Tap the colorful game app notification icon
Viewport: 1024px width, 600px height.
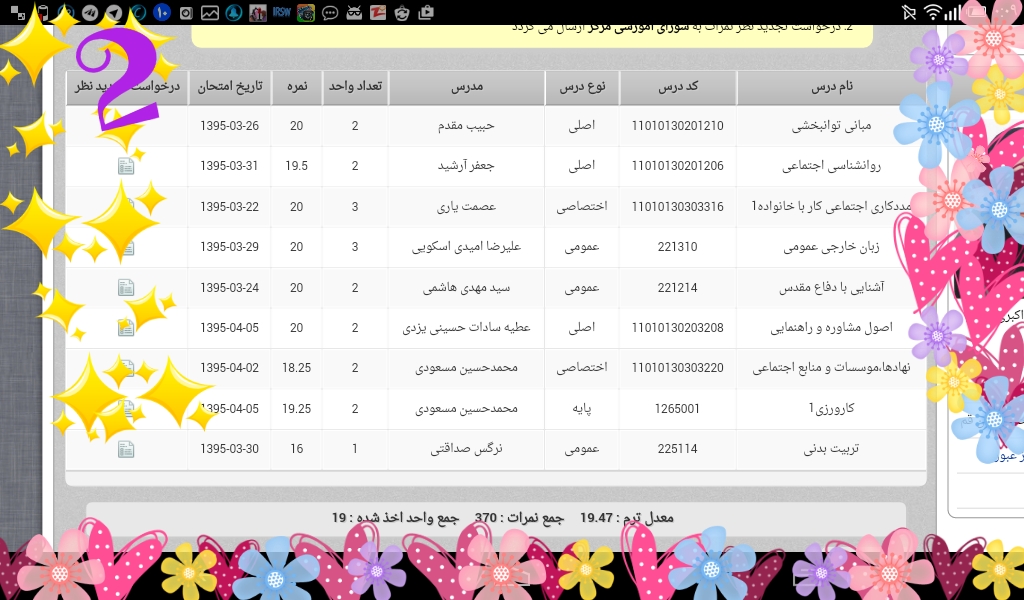click(x=305, y=12)
